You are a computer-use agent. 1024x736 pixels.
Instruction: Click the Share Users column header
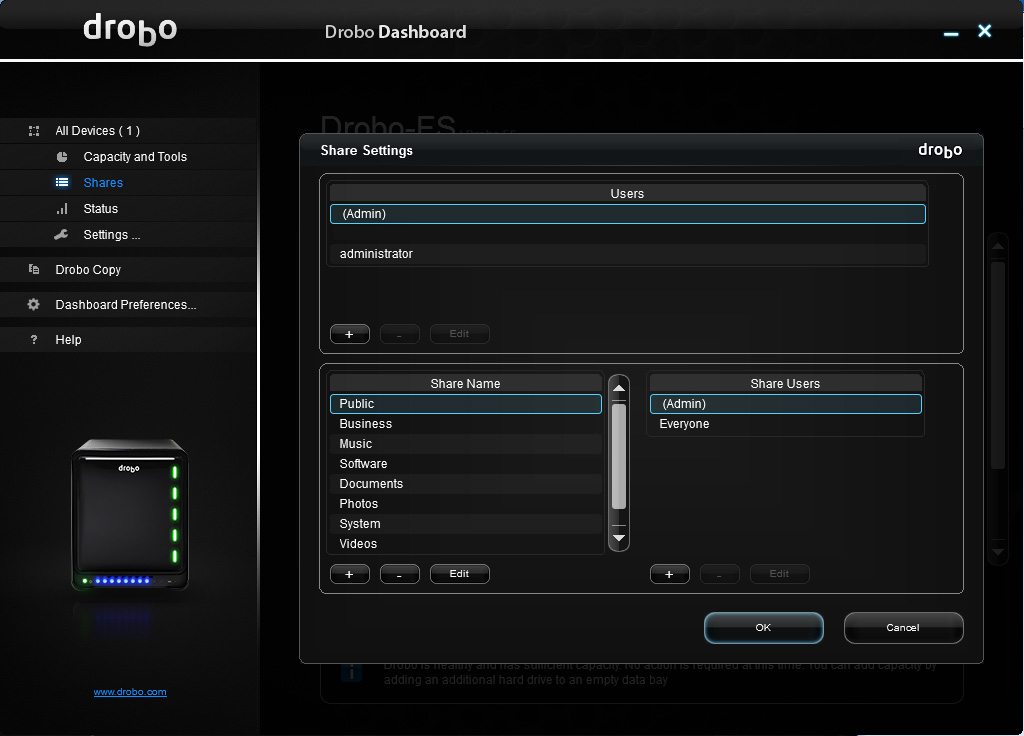pyautogui.click(x=786, y=383)
